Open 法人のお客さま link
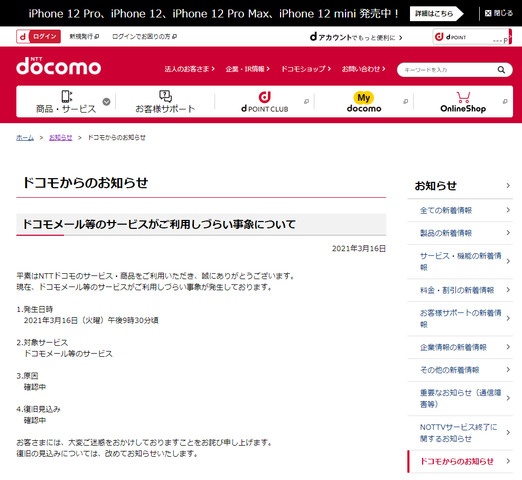The image size is (522, 480). tap(189, 69)
